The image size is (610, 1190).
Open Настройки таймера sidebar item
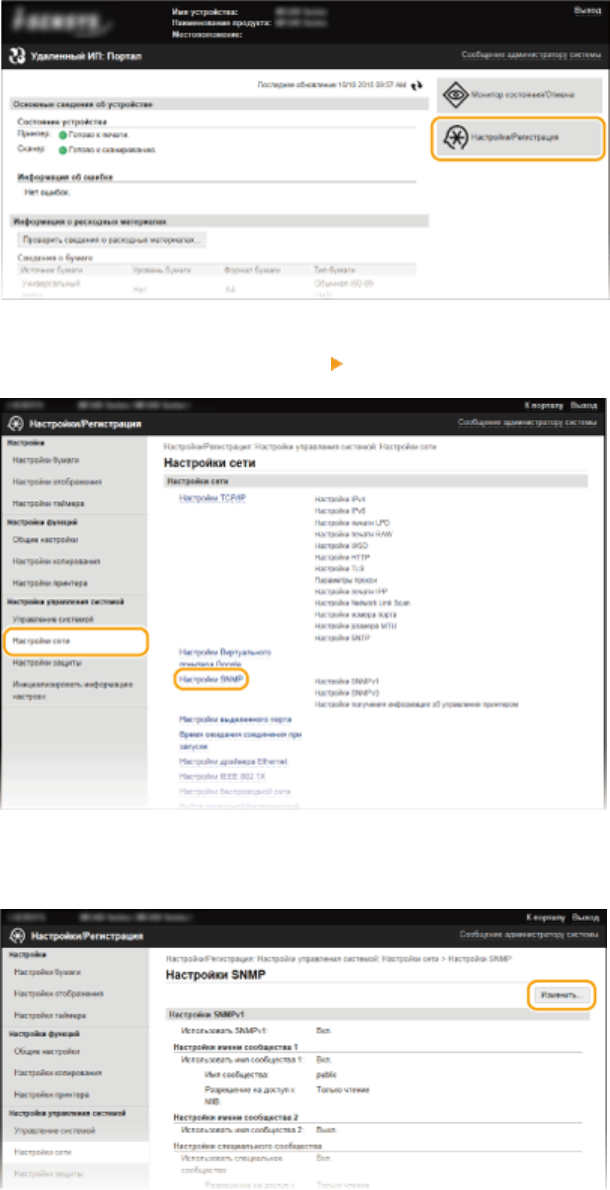(x=48, y=503)
